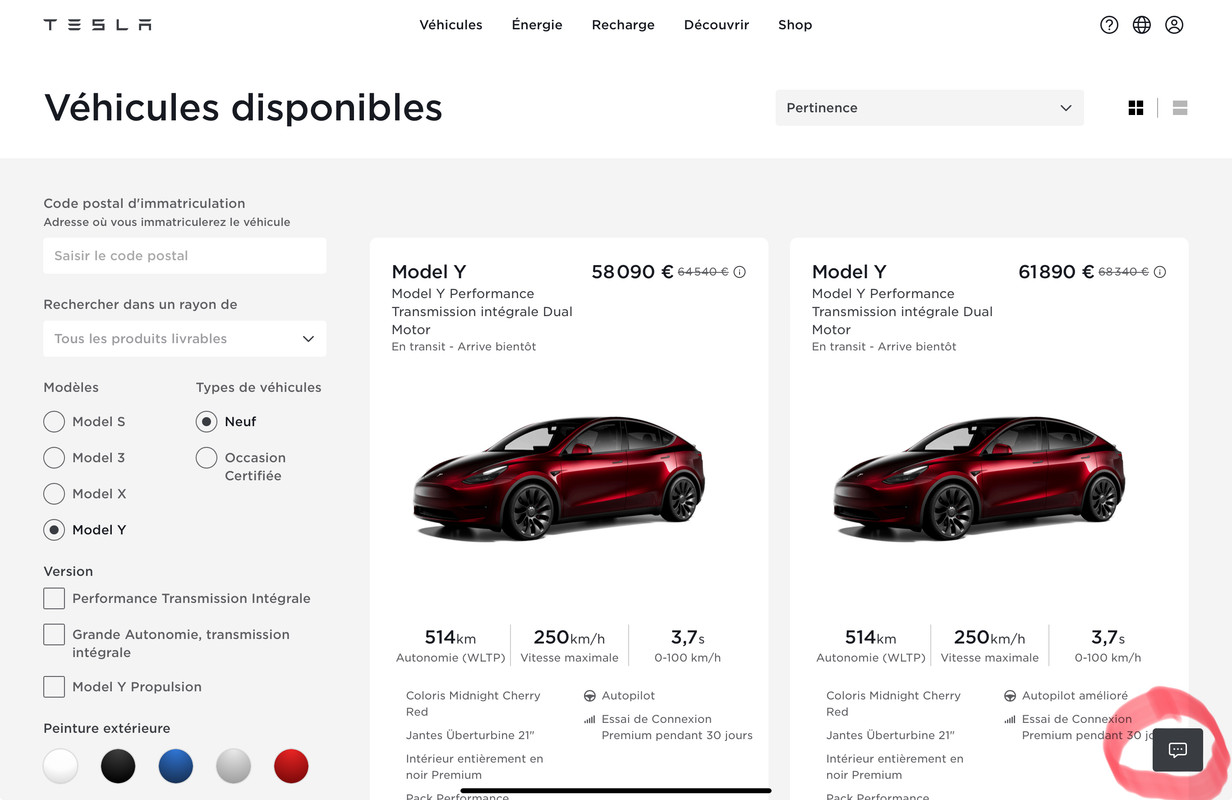
Task: Select the Model S radio button
Action: [x=54, y=422]
